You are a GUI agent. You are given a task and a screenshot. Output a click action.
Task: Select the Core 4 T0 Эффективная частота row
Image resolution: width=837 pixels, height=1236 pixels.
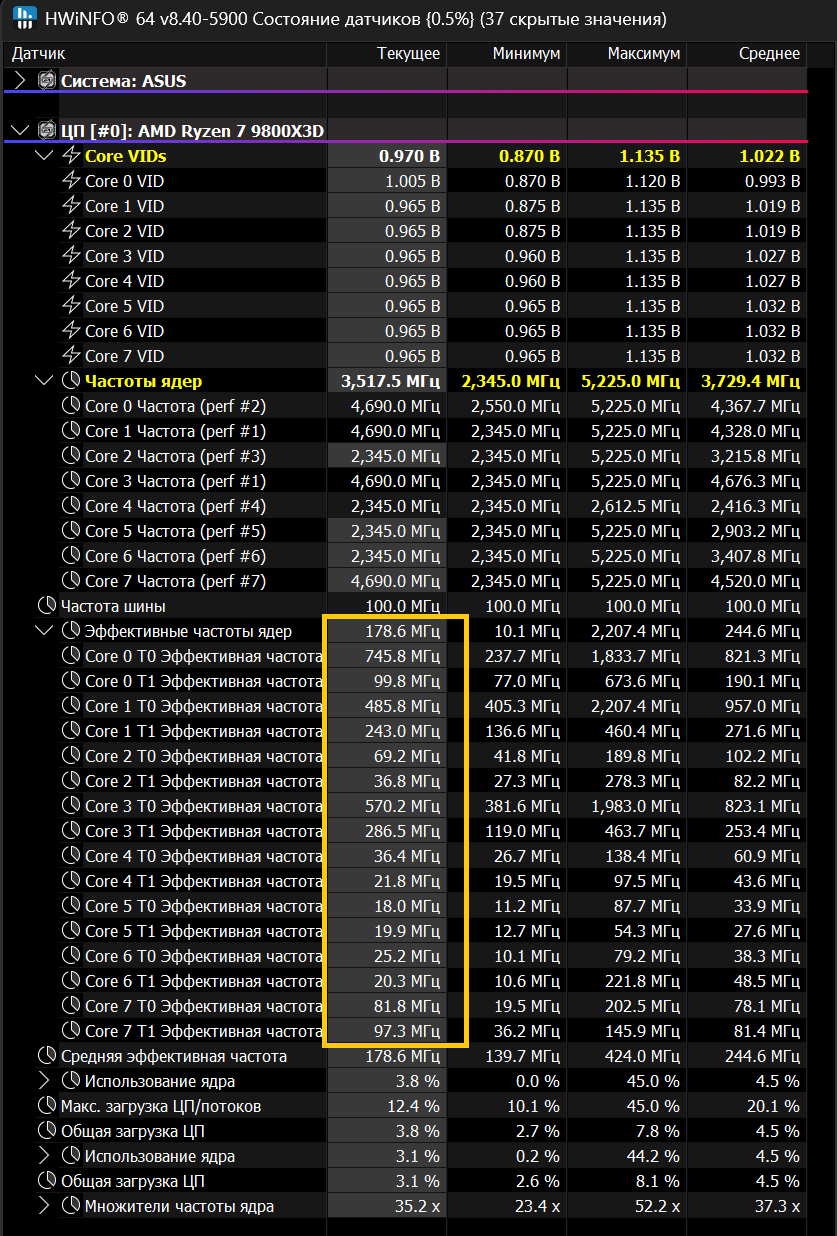click(406, 855)
